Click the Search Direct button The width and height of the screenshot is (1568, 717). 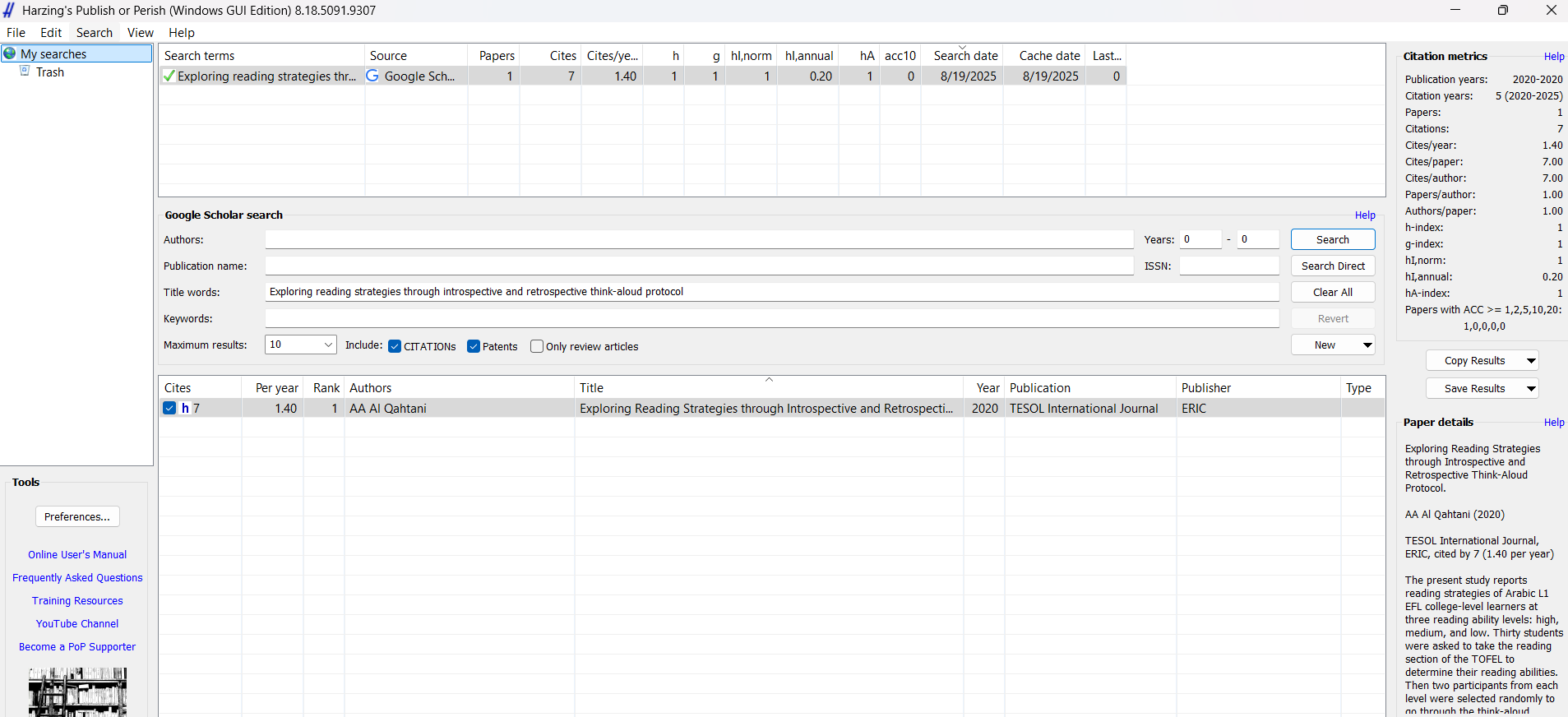(1333, 266)
